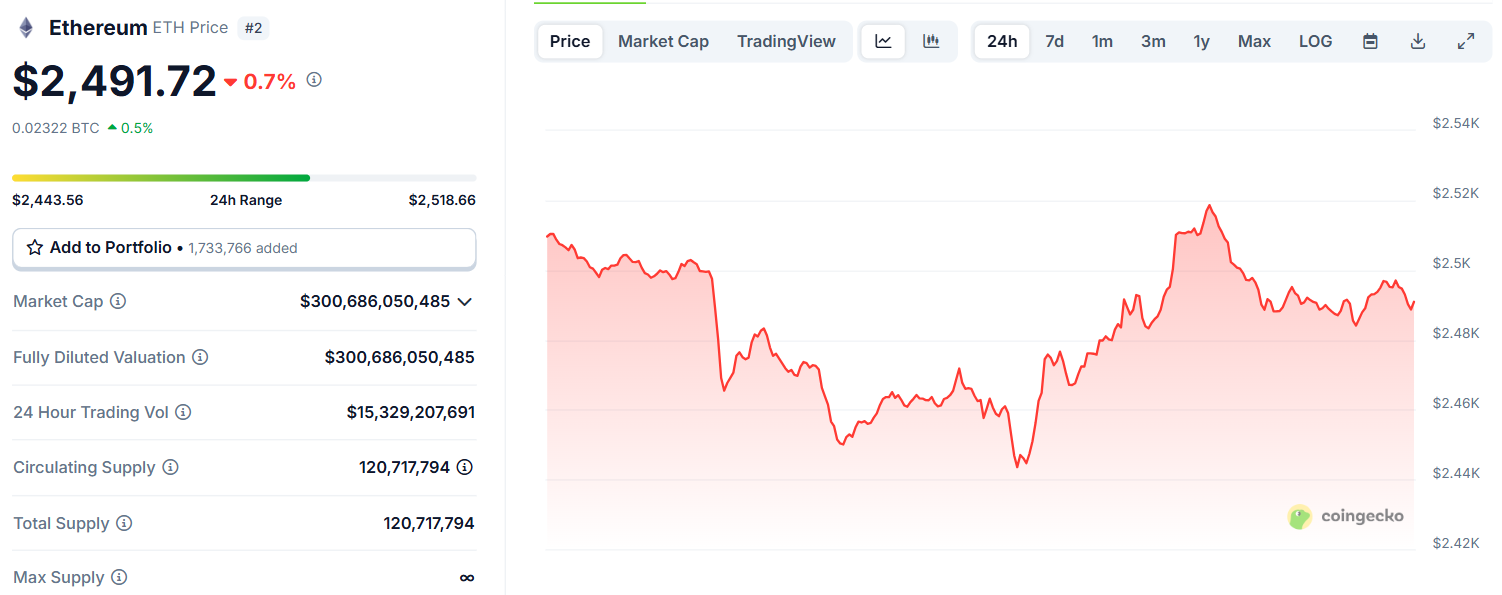
Task: Click the Fully Diluted Valuation amount
Action: coord(400,357)
